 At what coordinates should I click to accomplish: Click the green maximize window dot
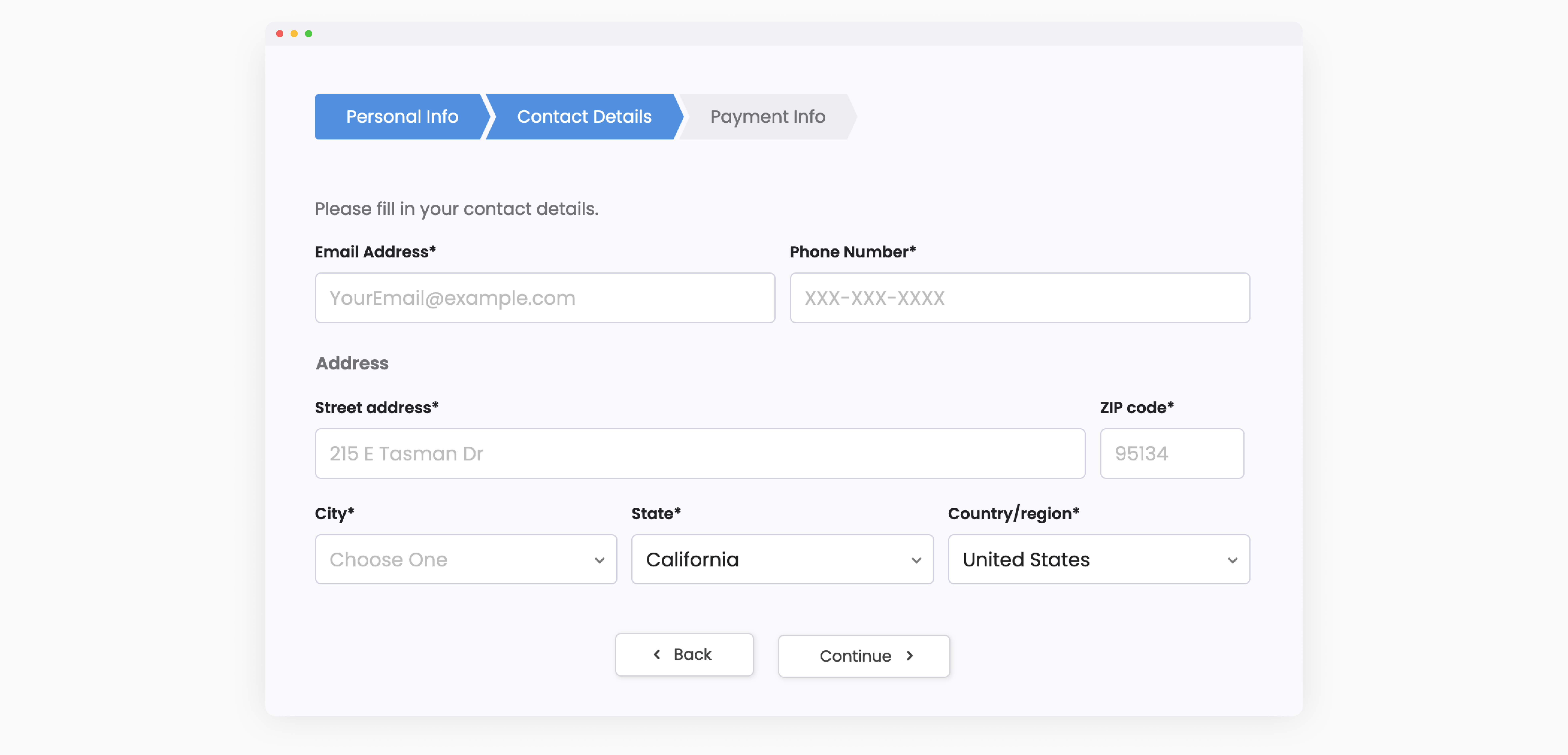tap(309, 33)
